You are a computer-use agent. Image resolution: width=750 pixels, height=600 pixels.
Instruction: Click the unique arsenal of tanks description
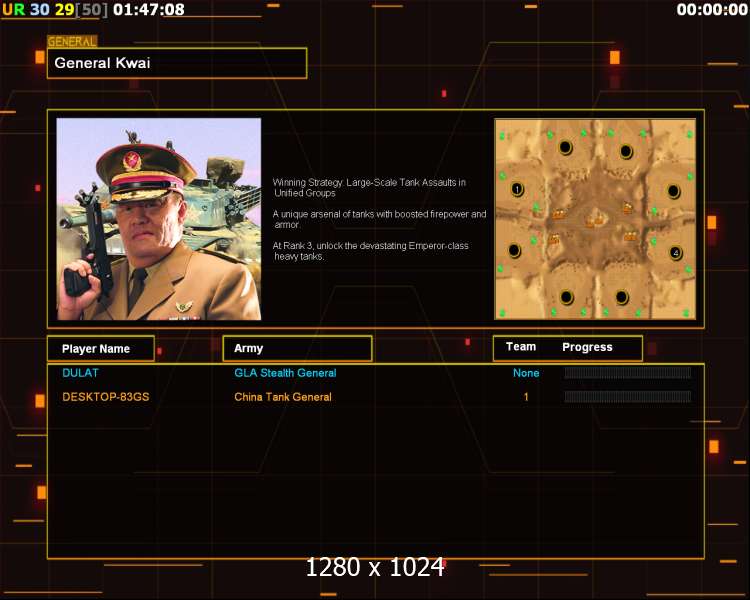coord(379,219)
